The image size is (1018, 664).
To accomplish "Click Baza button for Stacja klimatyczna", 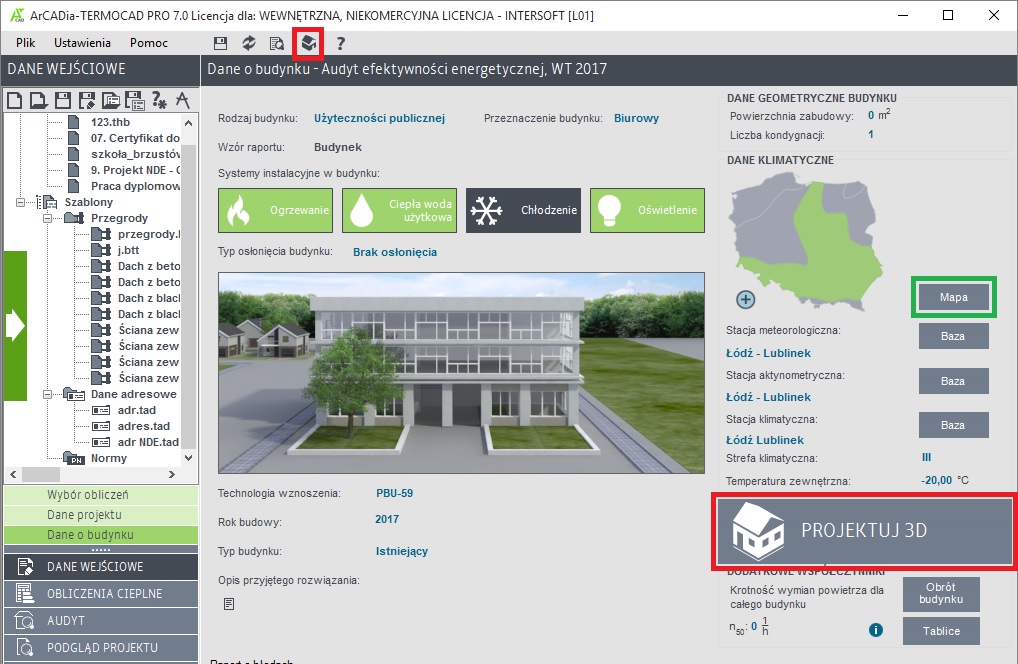I will point(953,425).
